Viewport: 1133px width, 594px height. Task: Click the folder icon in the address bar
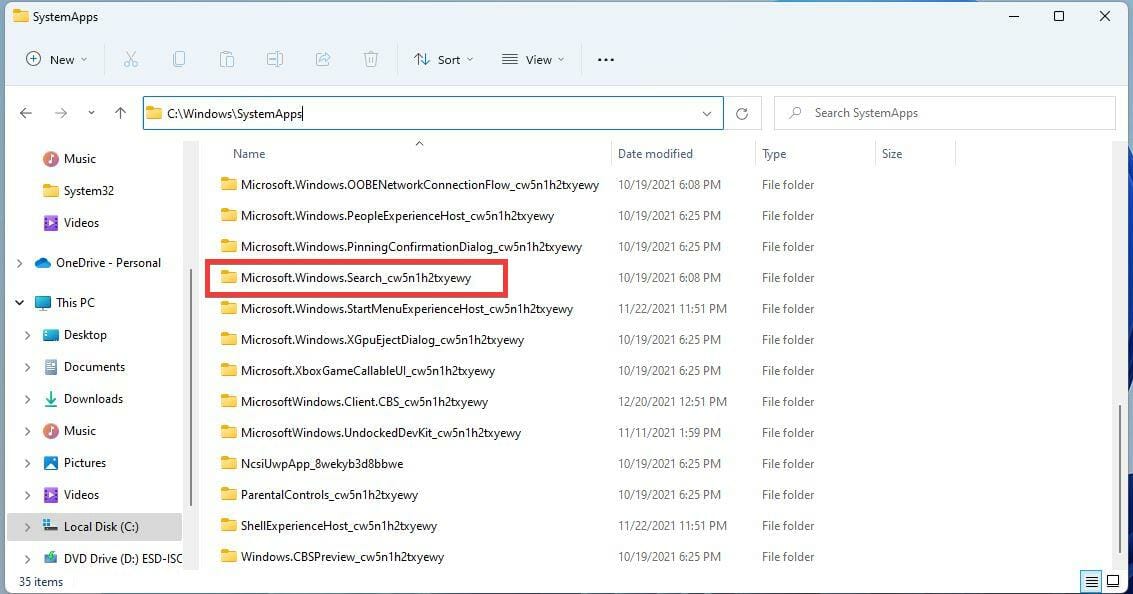pyautogui.click(x=154, y=113)
